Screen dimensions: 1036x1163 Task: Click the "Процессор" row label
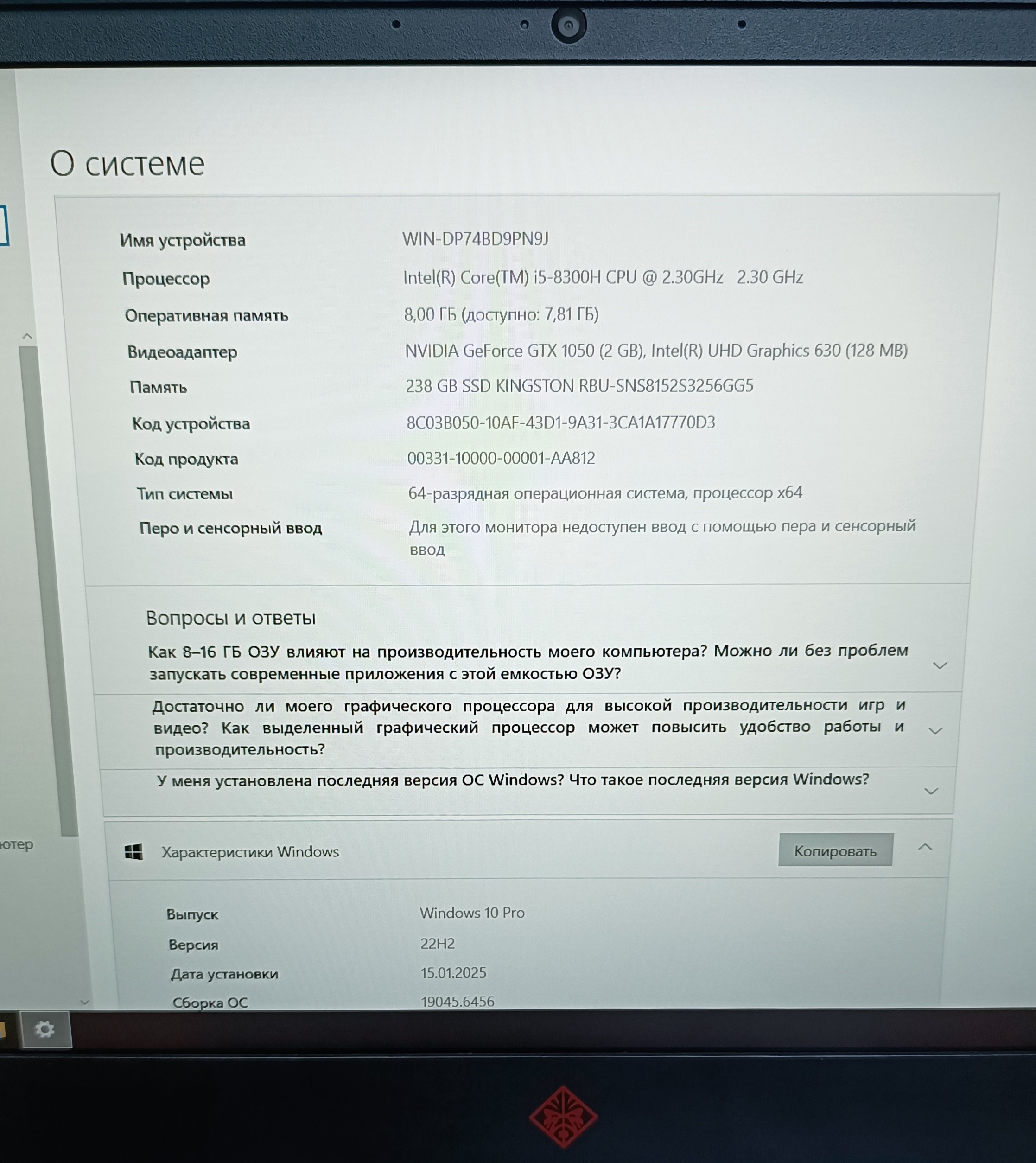pyautogui.click(x=166, y=279)
